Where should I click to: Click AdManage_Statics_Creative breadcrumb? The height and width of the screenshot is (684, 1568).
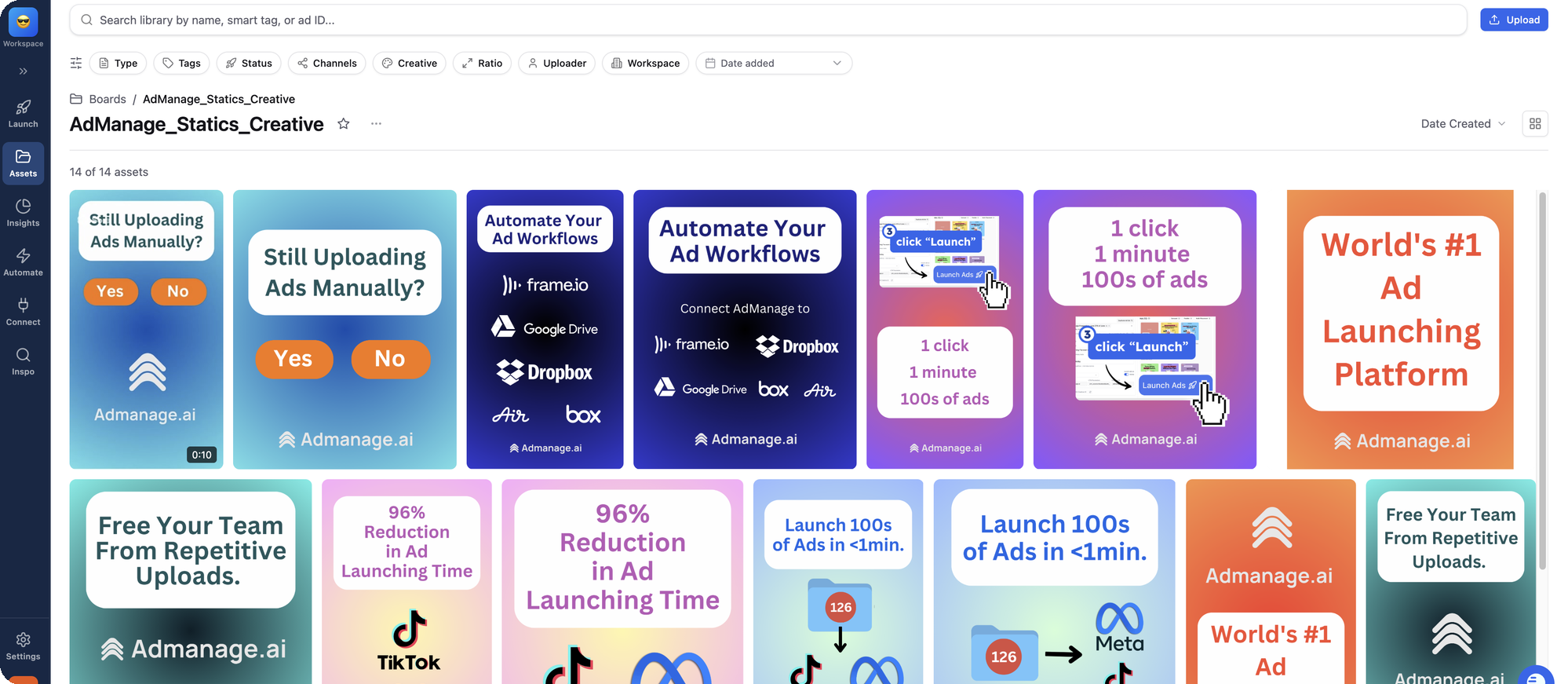[x=219, y=99]
